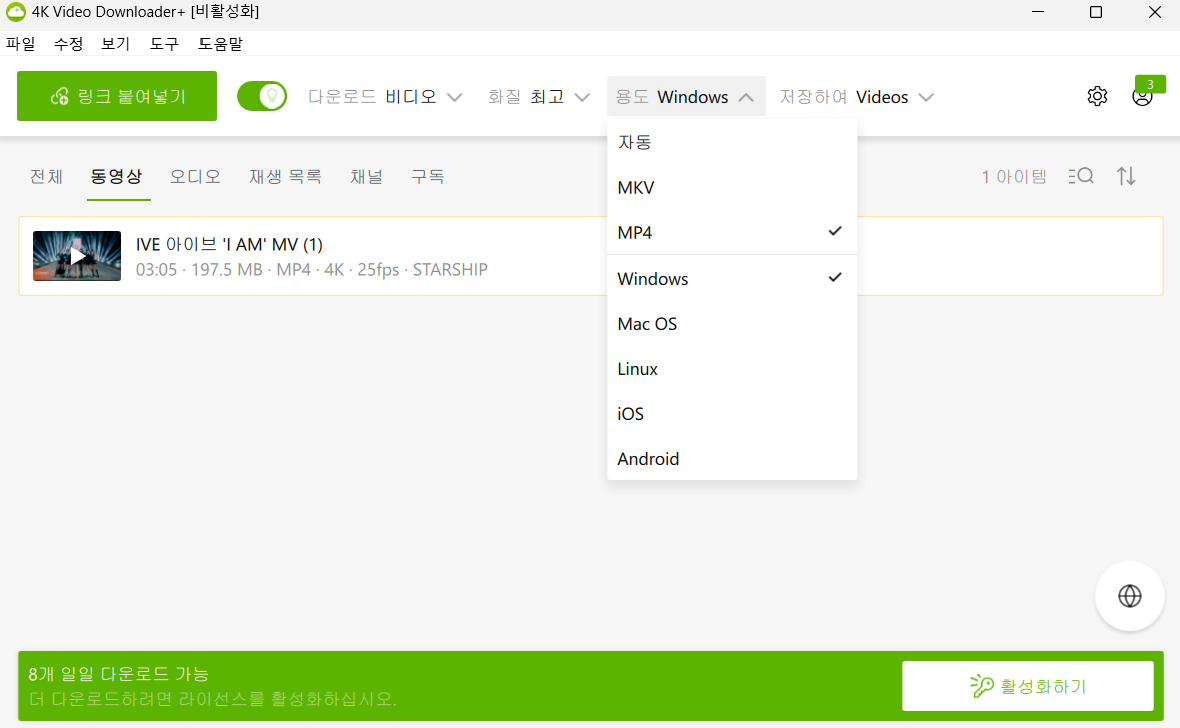Viewport: 1180px width, 728px height.
Task: Click the sort order arrows icon
Action: pos(1126,176)
